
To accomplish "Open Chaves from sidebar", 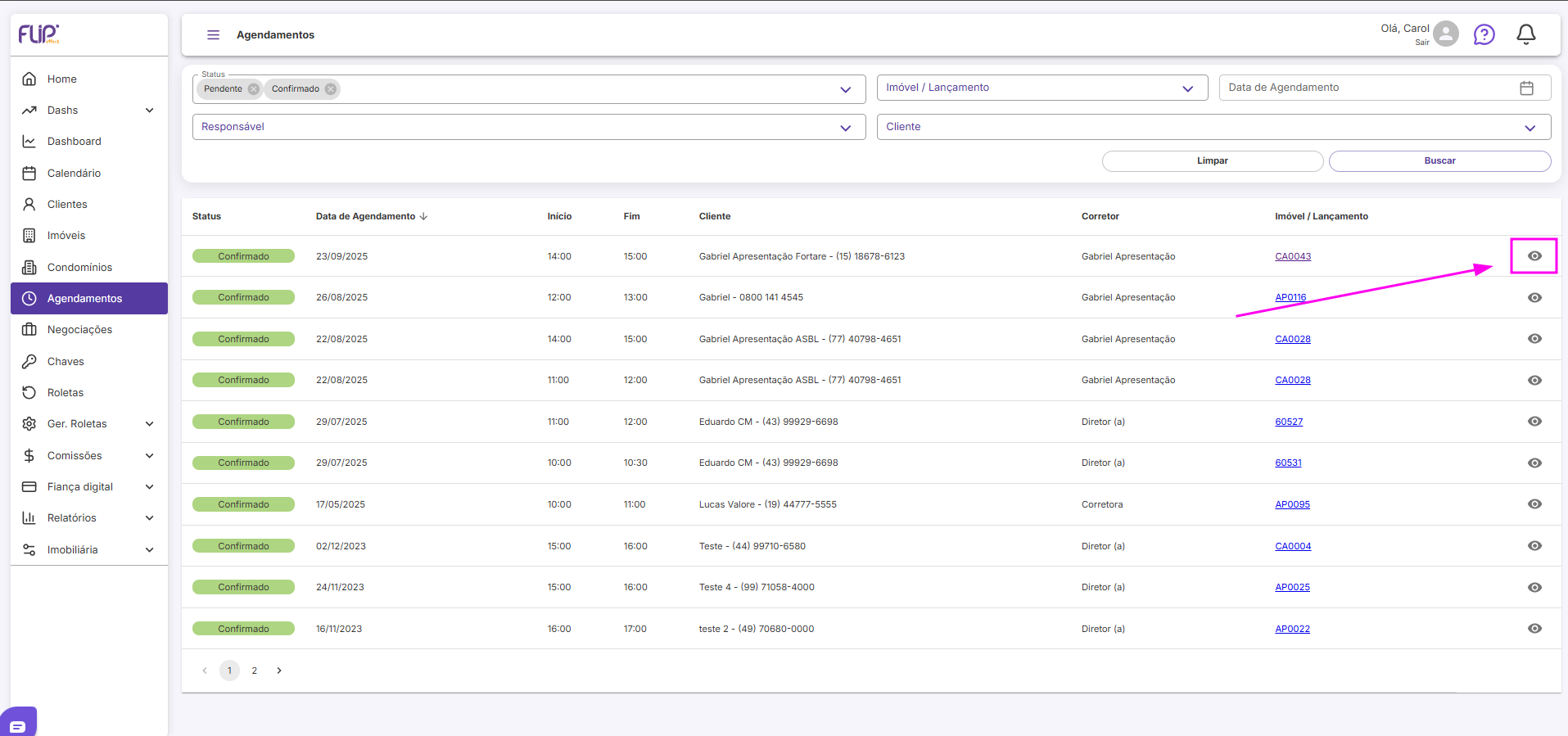I will pos(88,361).
